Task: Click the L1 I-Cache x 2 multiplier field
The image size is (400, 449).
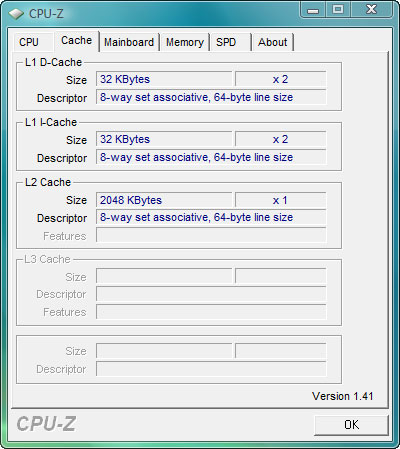Action: (280, 139)
